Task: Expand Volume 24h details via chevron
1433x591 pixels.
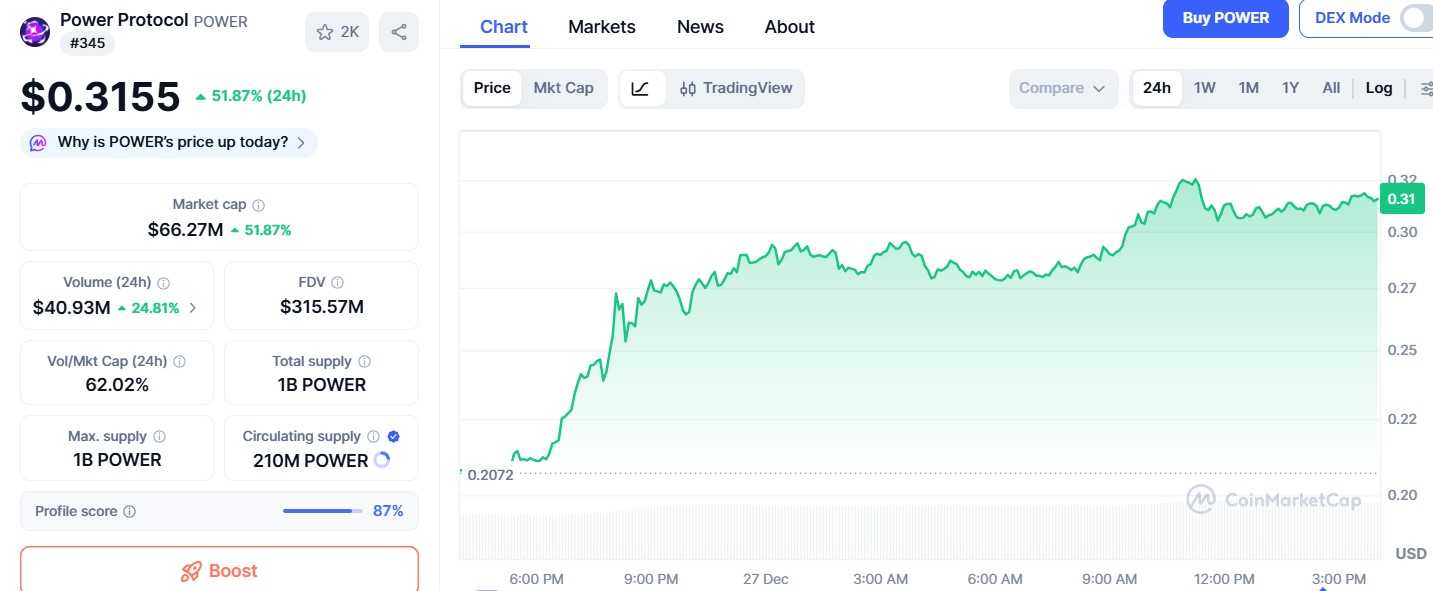Action: 193,308
